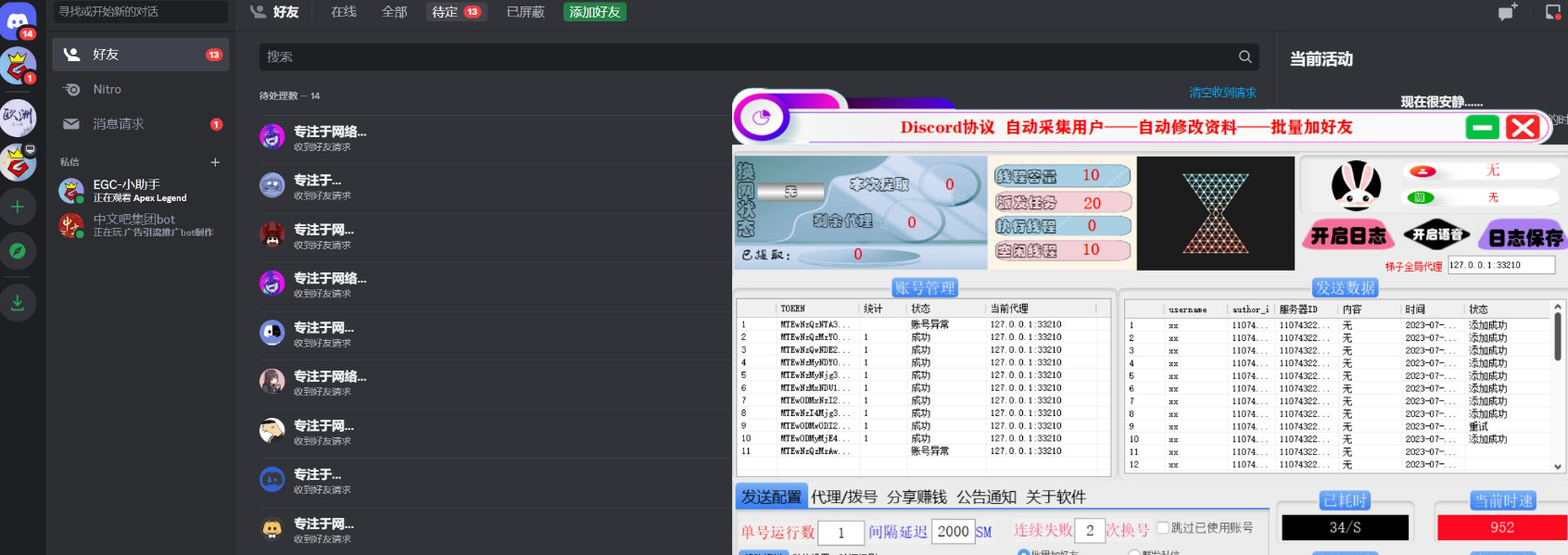
Task: Switch to the 已屏蔽 friends tab
Action: click(525, 12)
